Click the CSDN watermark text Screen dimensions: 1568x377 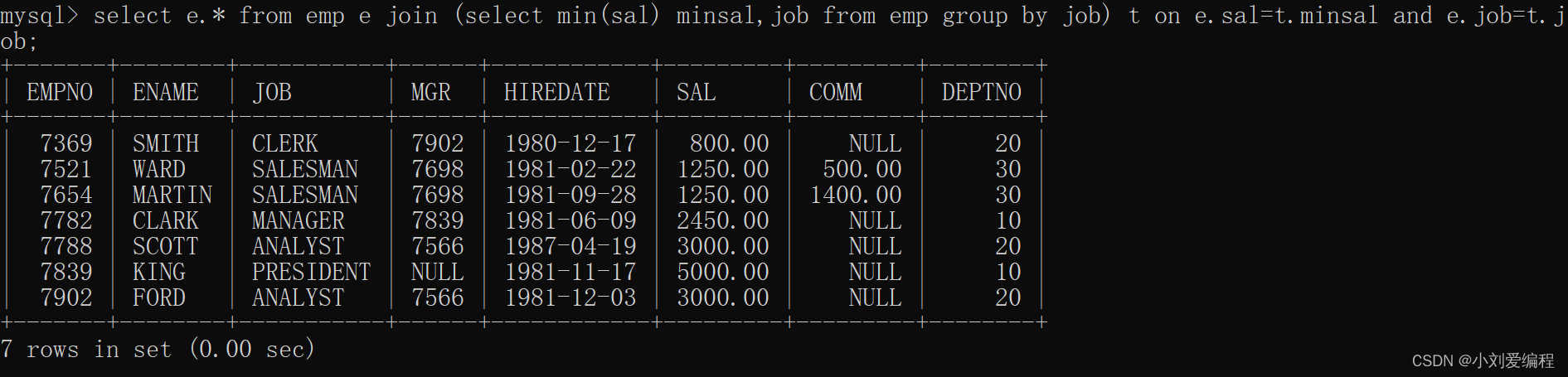pos(1483,360)
